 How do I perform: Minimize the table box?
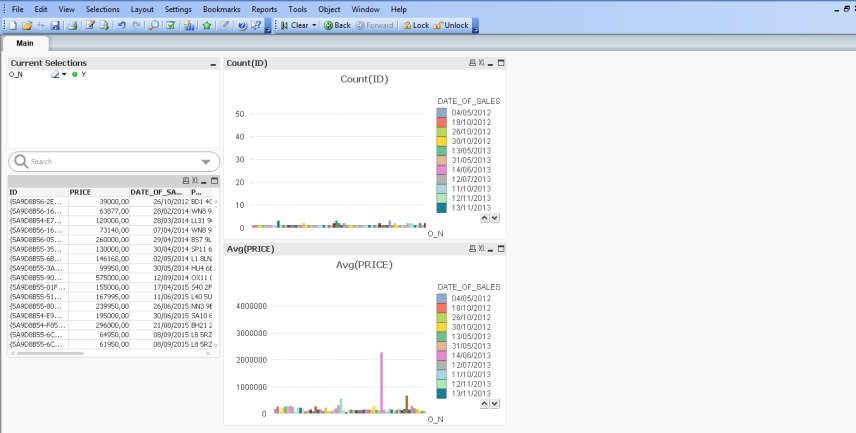[204, 181]
